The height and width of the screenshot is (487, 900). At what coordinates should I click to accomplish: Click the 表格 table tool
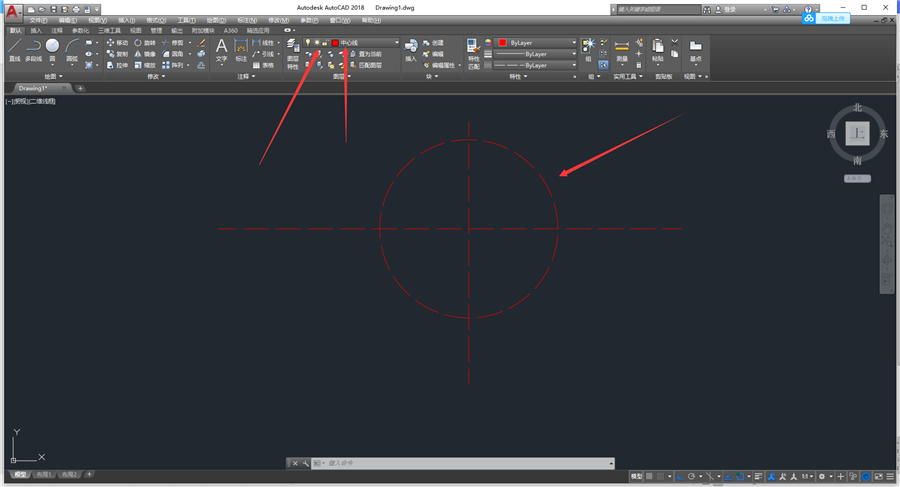pyautogui.click(x=263, y=65)
